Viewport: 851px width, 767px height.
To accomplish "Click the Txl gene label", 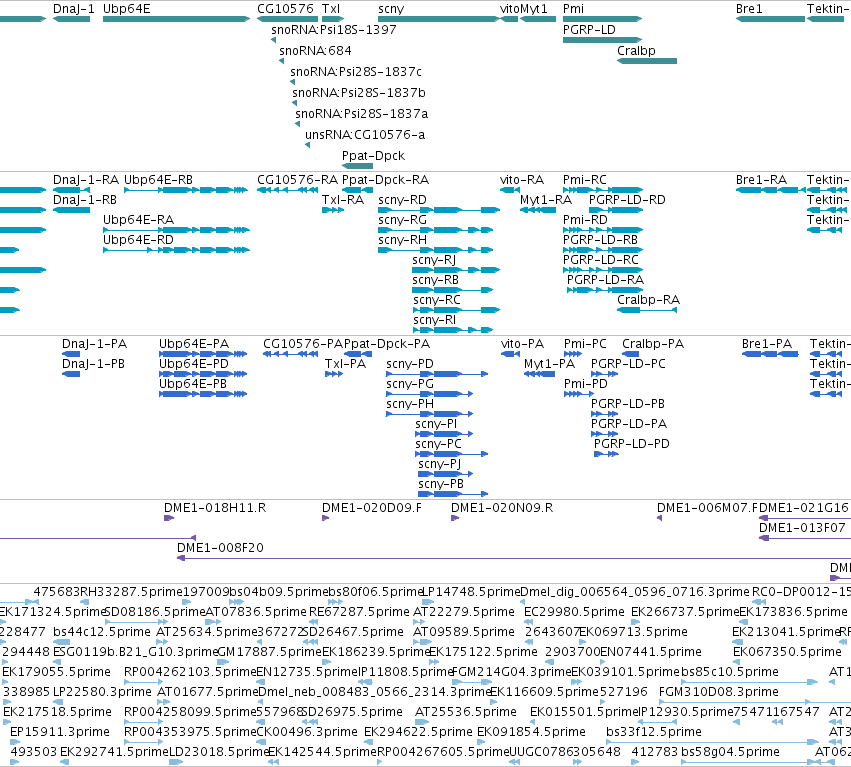I will tap(331, 9).
